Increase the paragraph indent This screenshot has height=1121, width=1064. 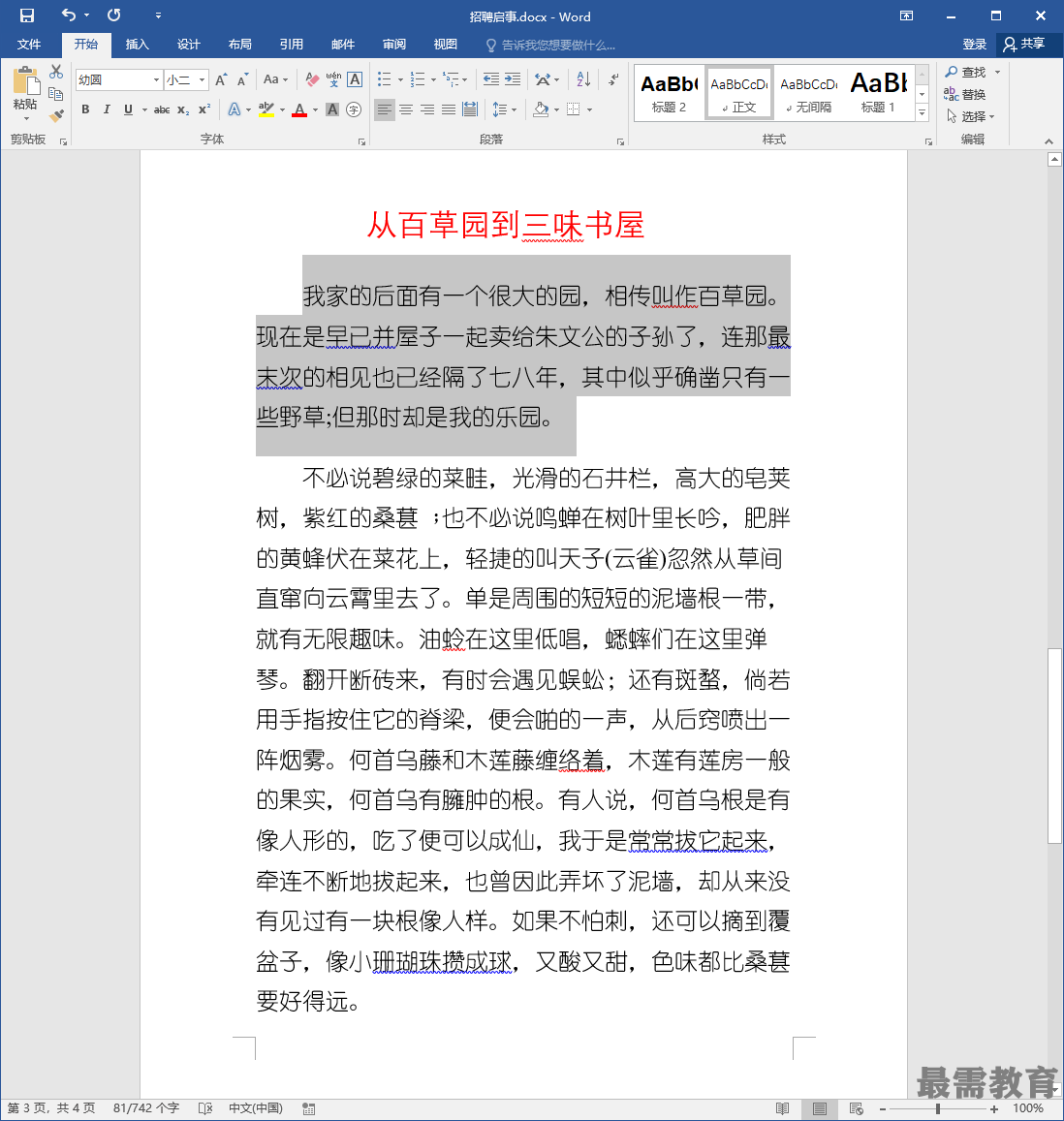tap(513, 79)
